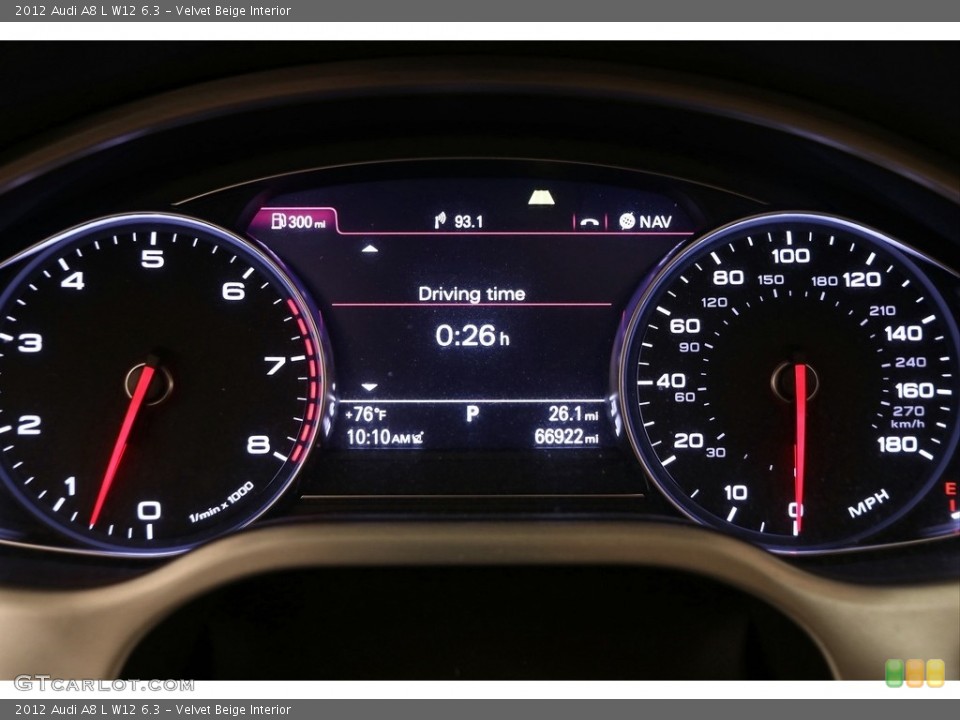Screen dimensions: 960x720
Task: Tap the 5 mark on the tachometer
Action: 152,259
